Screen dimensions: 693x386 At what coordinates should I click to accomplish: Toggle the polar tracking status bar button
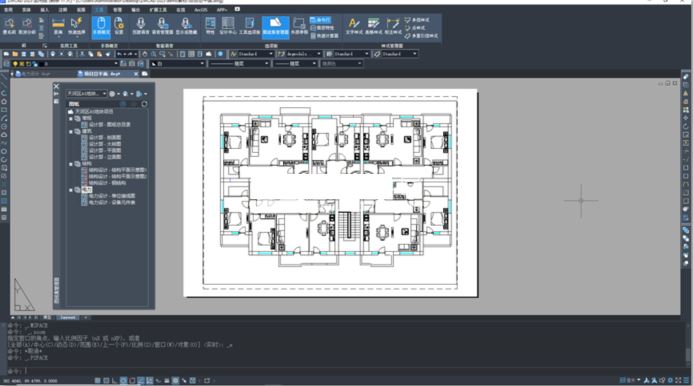(x=123, y=380)
